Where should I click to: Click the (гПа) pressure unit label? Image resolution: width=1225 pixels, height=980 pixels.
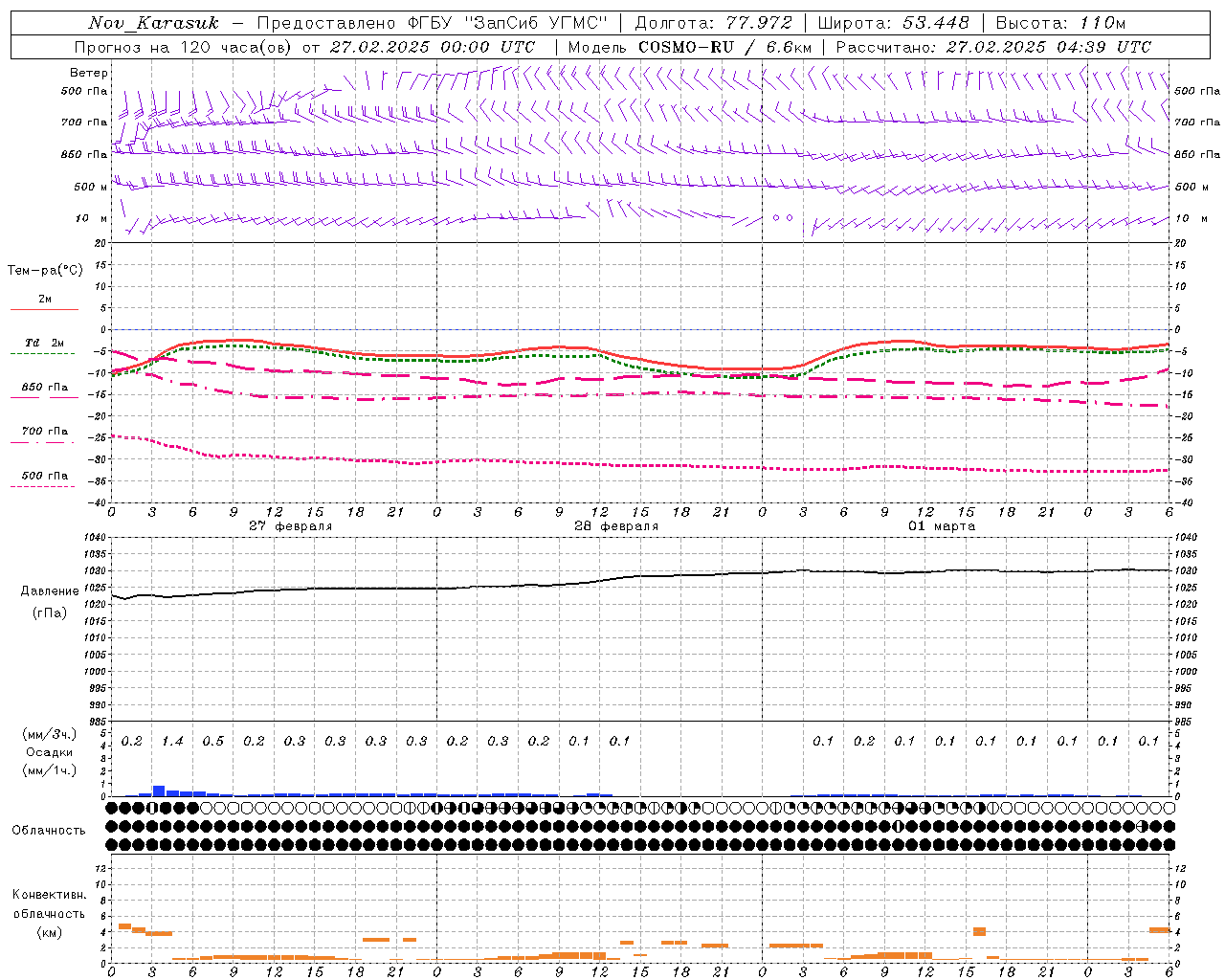click(x=50, y=613)
